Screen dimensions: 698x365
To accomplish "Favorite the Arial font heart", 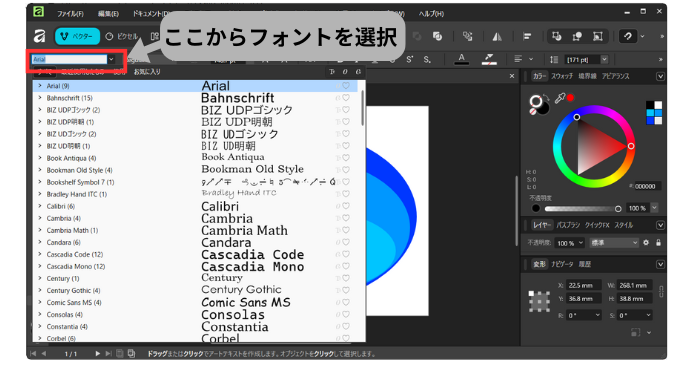I will 346,85.
